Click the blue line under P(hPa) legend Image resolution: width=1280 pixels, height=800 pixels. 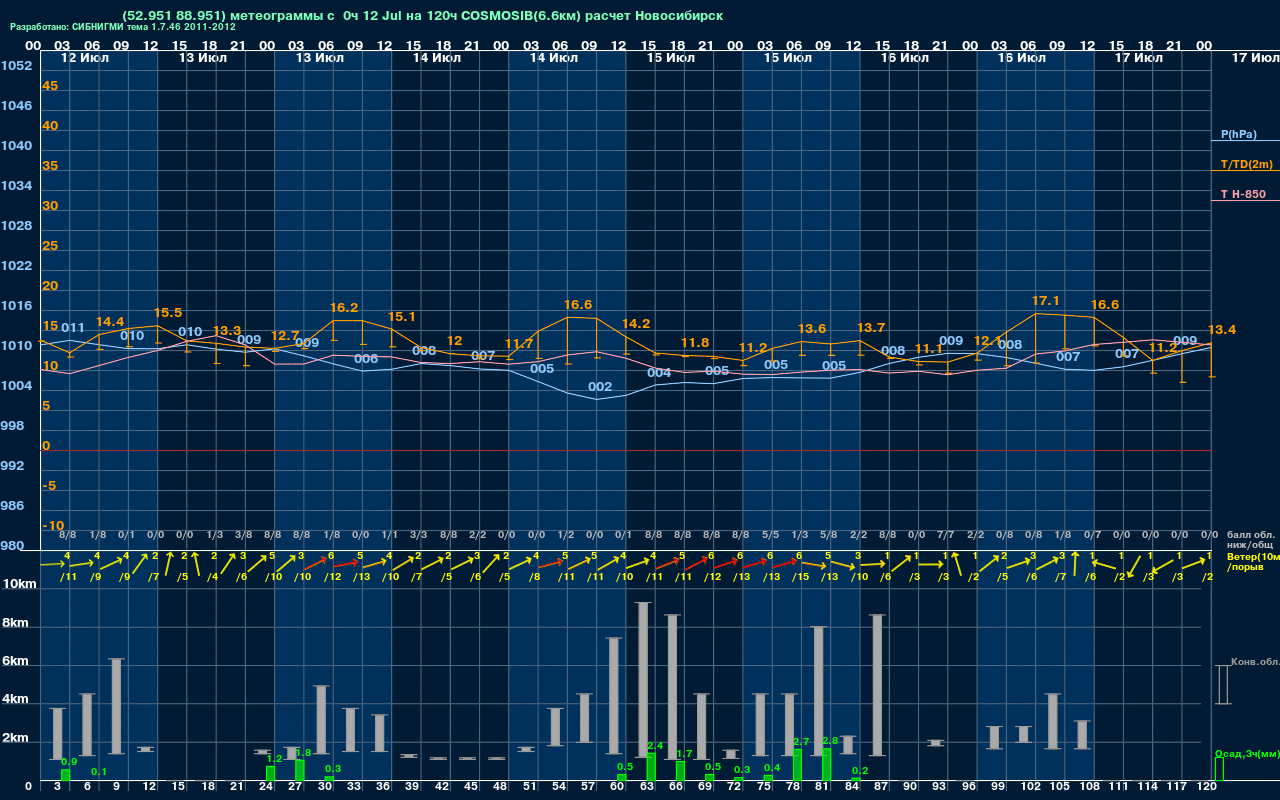(1245, 141)
